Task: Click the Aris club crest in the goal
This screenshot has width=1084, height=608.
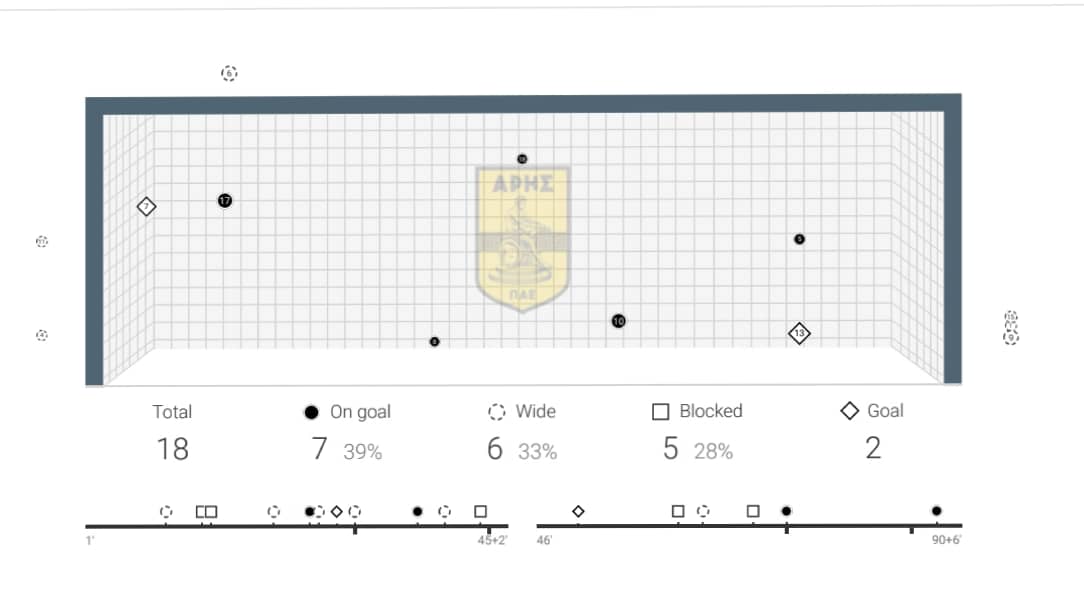Action: 522,238
